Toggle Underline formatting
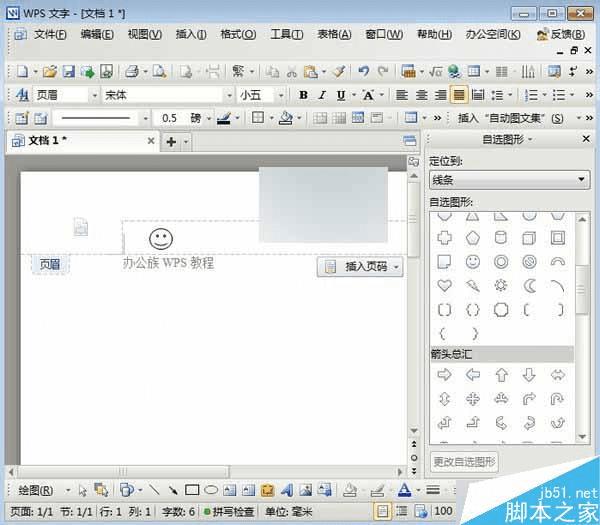The width and height of the screenshot is (600, 525). (x=341, y=95)
